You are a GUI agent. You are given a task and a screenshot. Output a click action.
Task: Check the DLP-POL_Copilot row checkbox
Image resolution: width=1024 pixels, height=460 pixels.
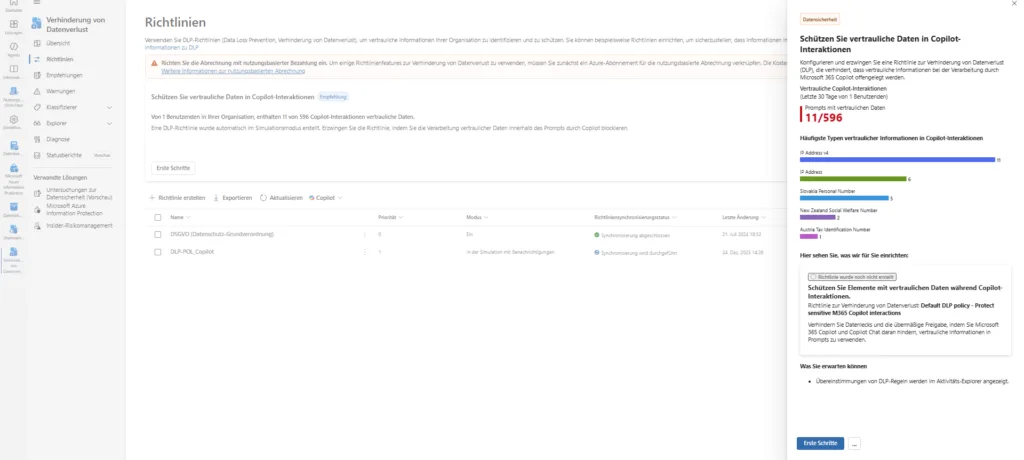pos(157,252)
